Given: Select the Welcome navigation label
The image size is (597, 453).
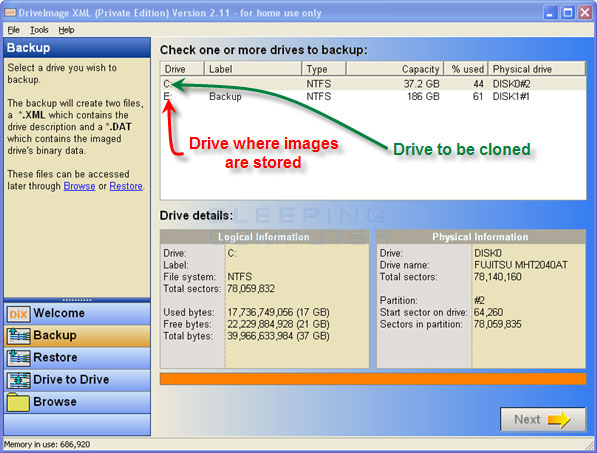Looking at the screenshot, I should click(59, 313).
